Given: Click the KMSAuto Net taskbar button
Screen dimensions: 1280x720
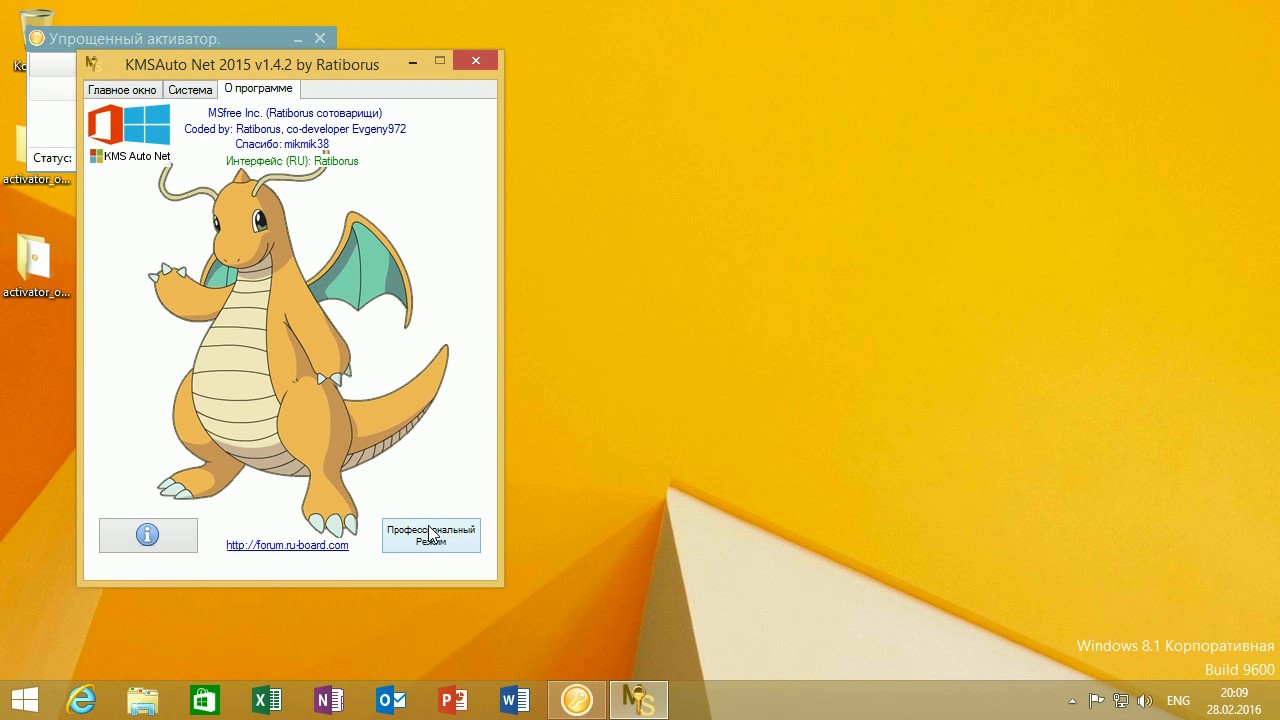Looking at the screenshot, I should pyautogui.click(x=639, y=700).
